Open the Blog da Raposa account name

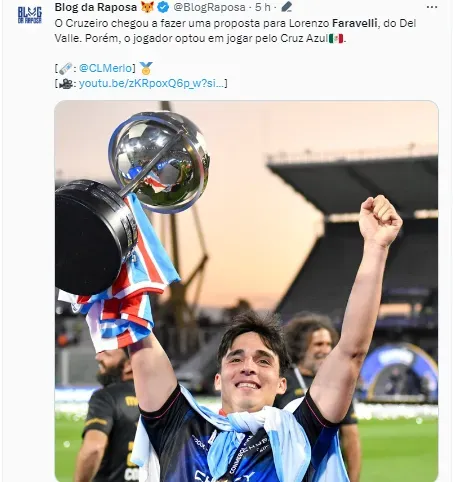(96, 7)
